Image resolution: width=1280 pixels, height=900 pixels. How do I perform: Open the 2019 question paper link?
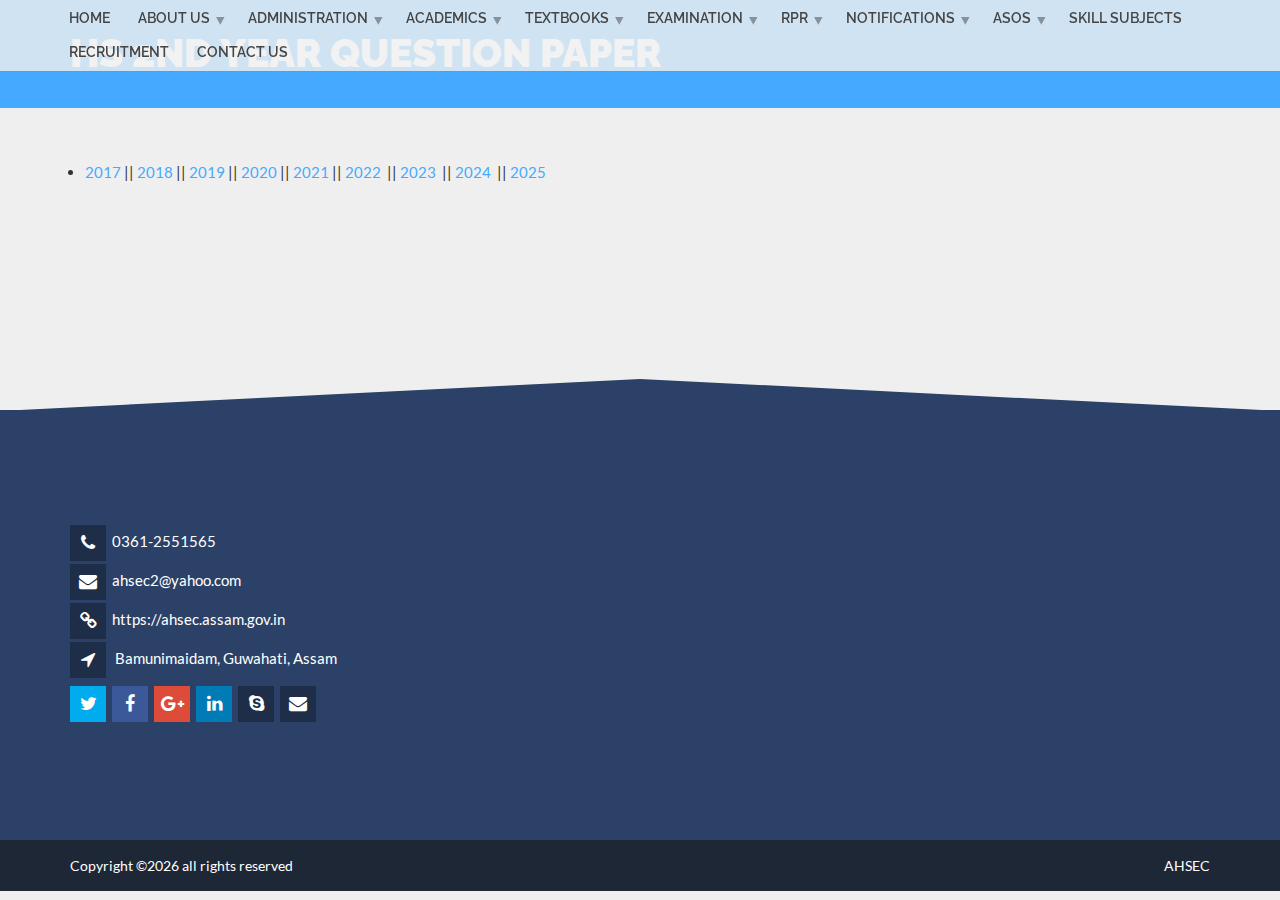(207, 172)
